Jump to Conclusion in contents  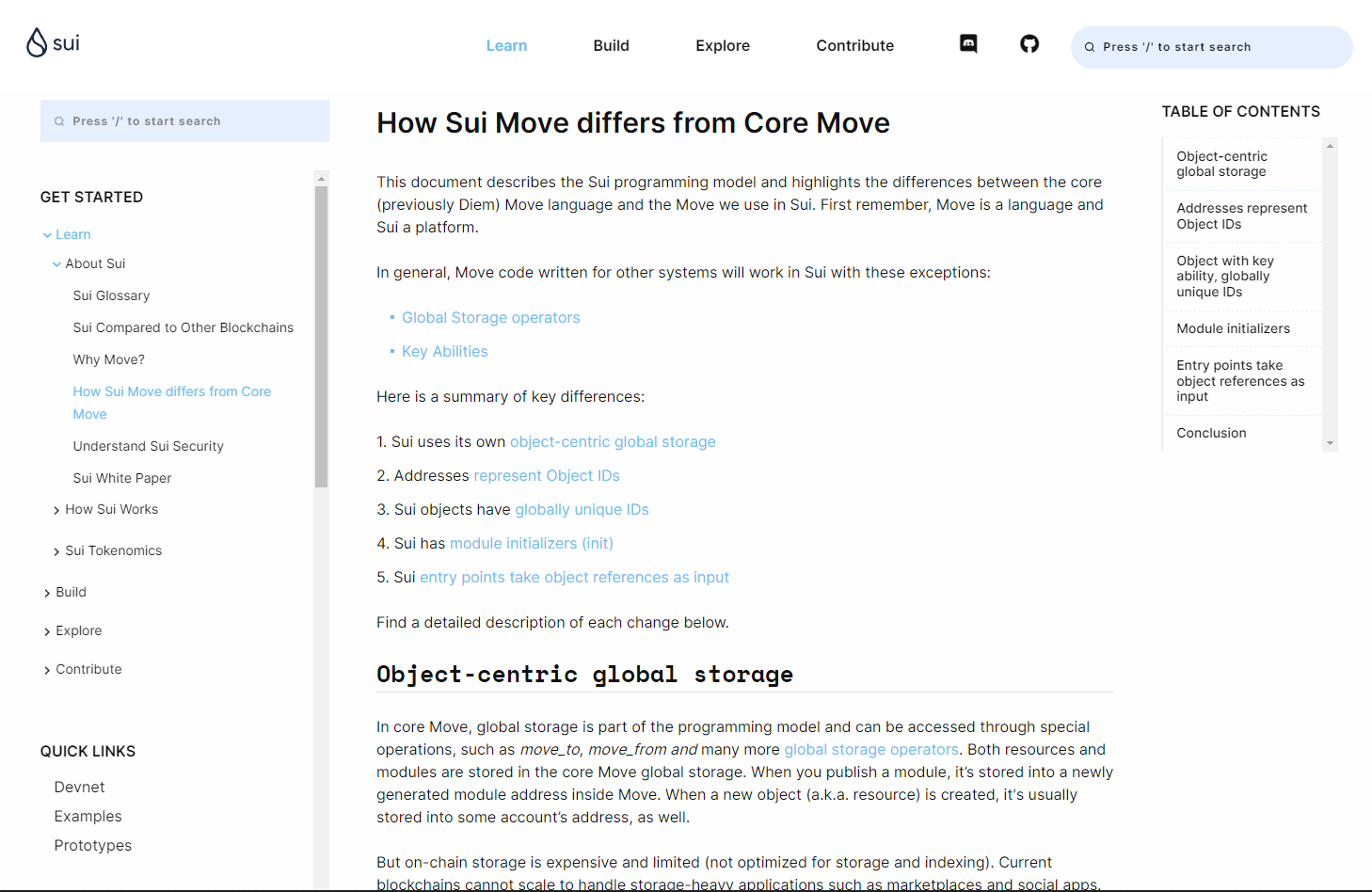pos(1211,433)
